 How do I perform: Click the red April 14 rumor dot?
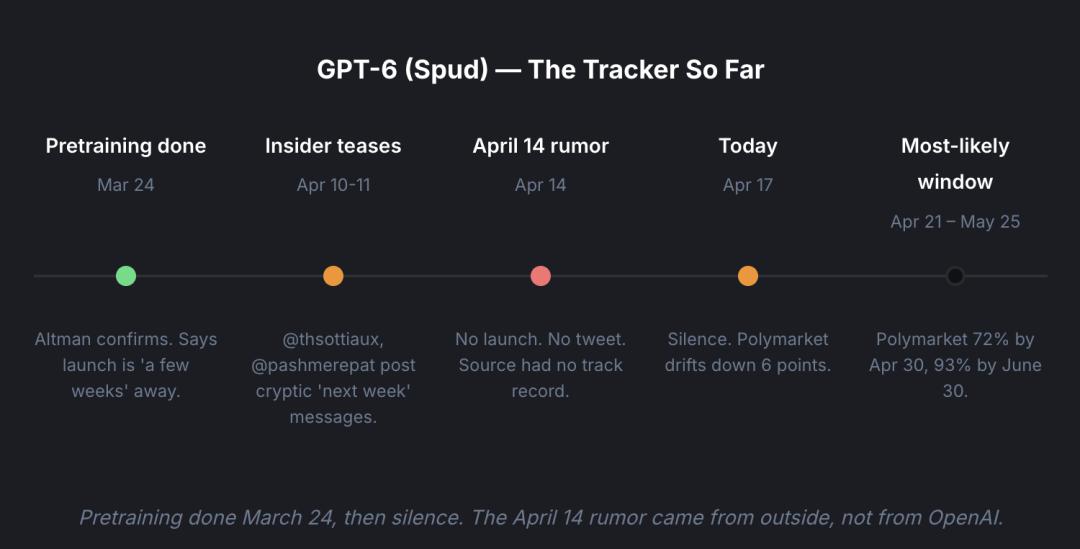click(541, 276)
